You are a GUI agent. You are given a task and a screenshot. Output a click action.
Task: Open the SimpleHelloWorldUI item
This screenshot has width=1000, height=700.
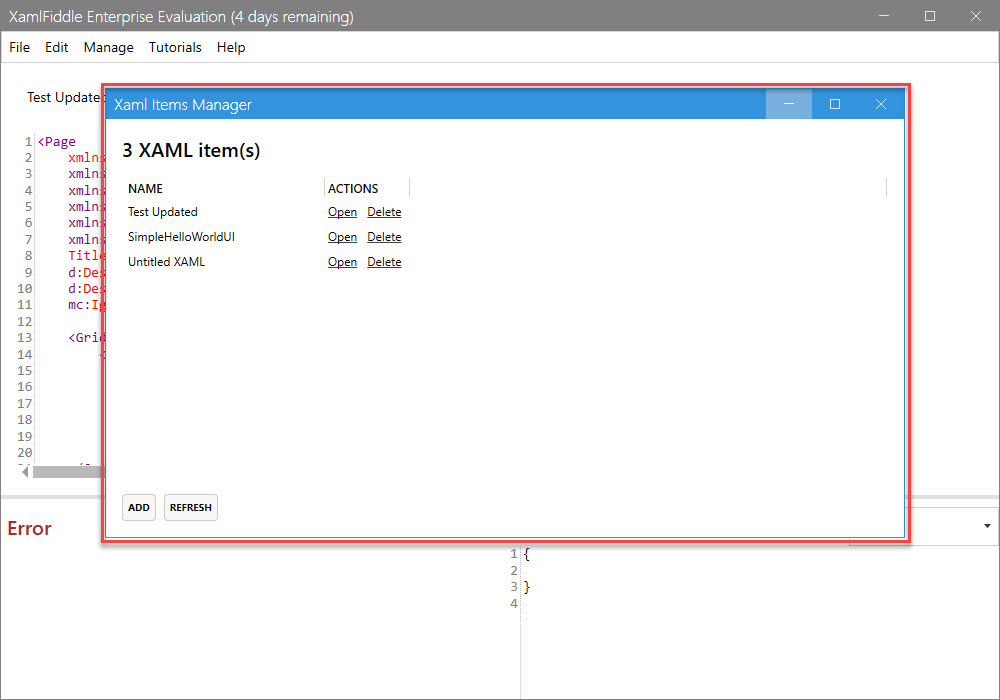pos(342,237)
